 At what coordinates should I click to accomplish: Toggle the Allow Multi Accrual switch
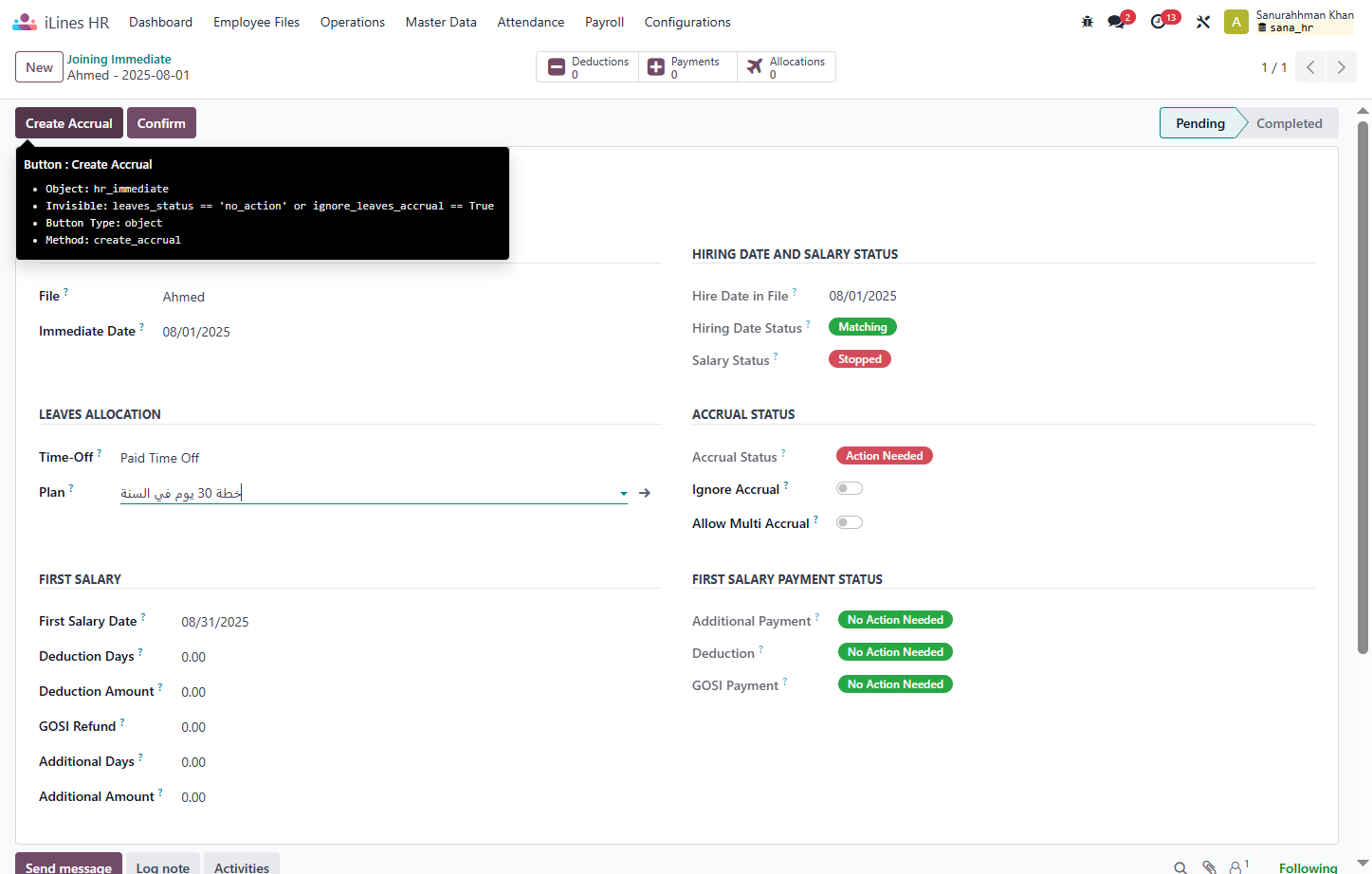[850, 522]
